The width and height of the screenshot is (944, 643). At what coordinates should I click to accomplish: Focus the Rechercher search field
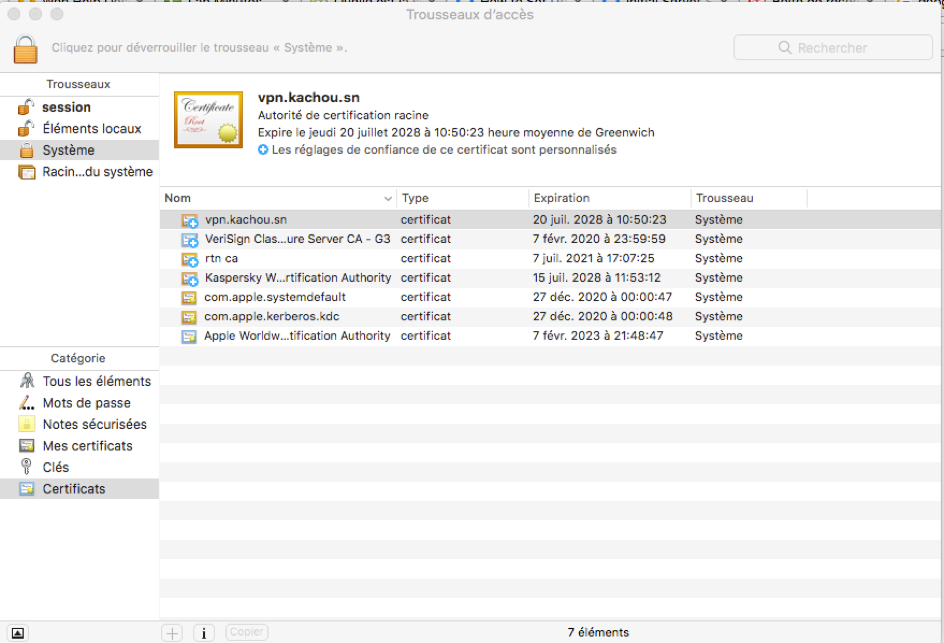click(833, 48)
